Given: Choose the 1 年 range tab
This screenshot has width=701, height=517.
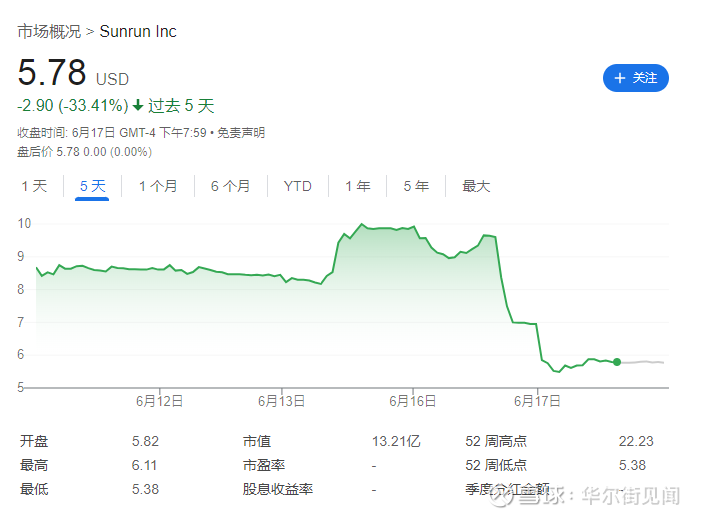Looking at the screenshot, I should 358,186.
